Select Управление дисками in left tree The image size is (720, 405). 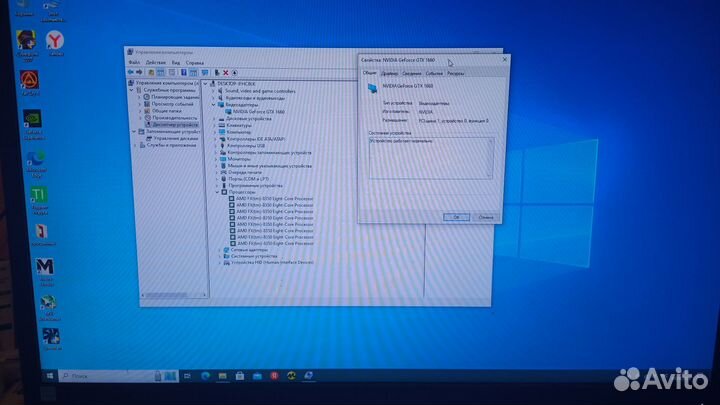(176, 138)
